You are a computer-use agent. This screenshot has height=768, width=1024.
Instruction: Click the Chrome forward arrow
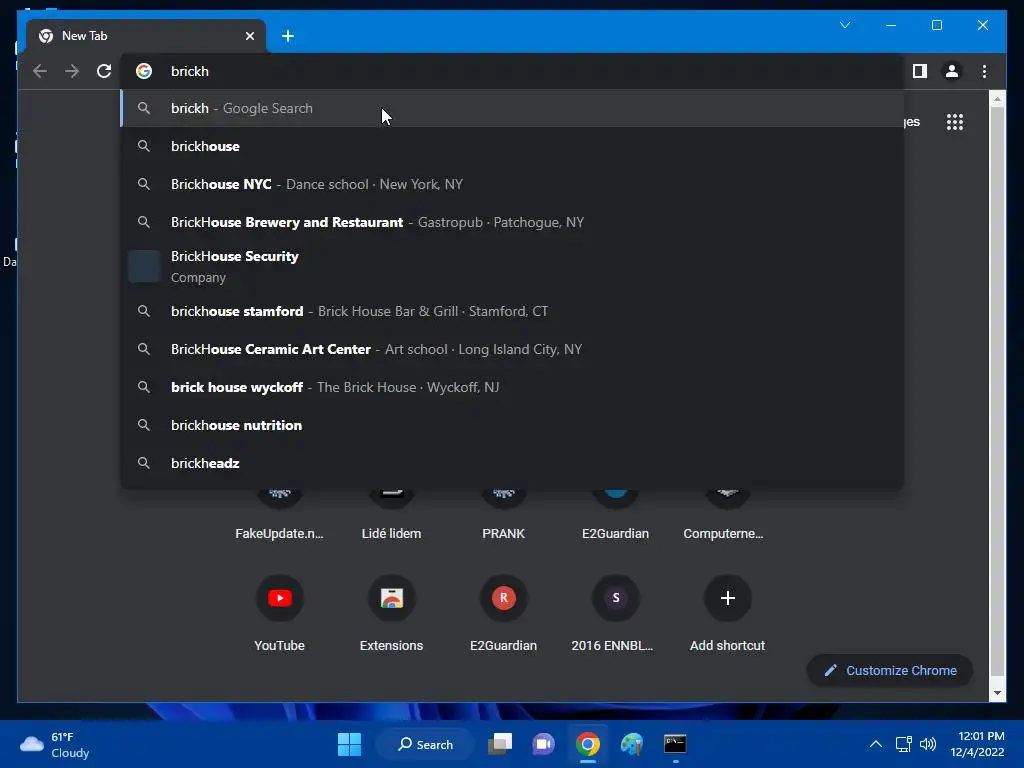[x=72, y=71]
